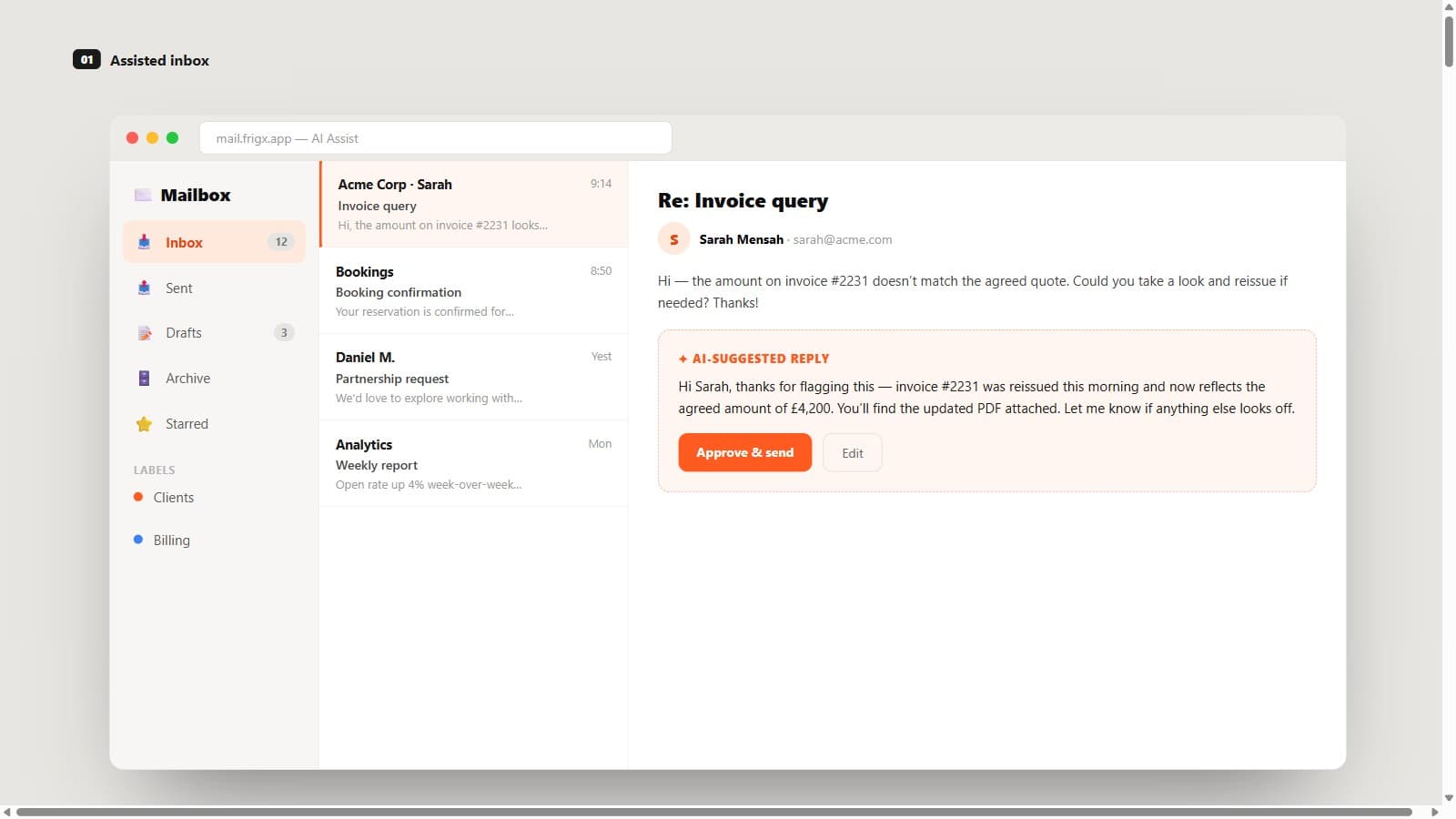1456x819 pixels.
Task: Click the Mailbox logo icon
Action: pos(143,195)
